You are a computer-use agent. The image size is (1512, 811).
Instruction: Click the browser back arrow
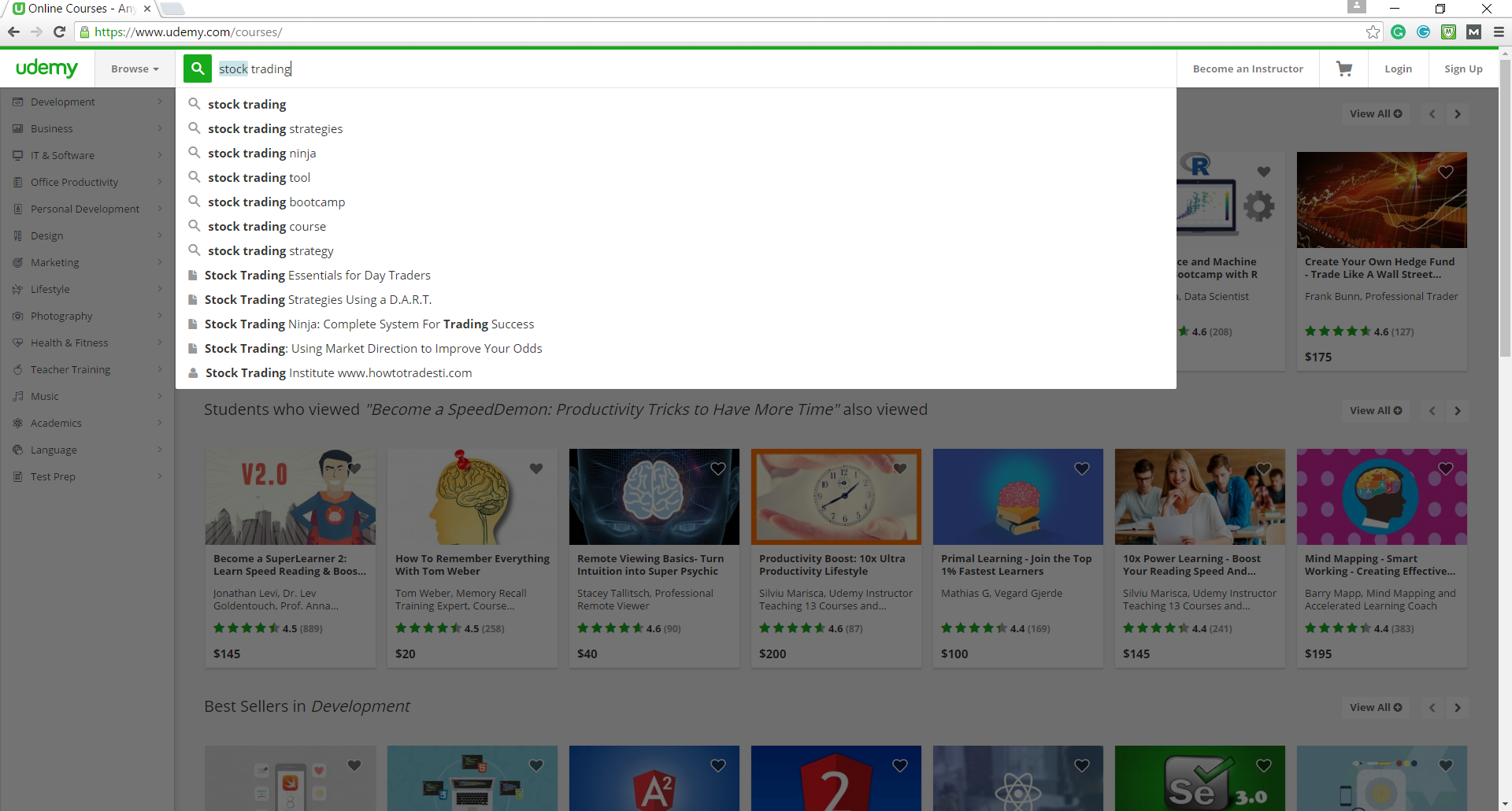[x=13, y=31]
